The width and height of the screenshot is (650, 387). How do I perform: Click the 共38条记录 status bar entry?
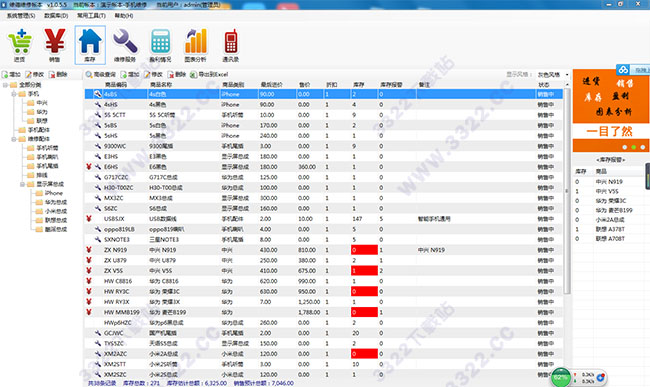click(x=102, y=383)
